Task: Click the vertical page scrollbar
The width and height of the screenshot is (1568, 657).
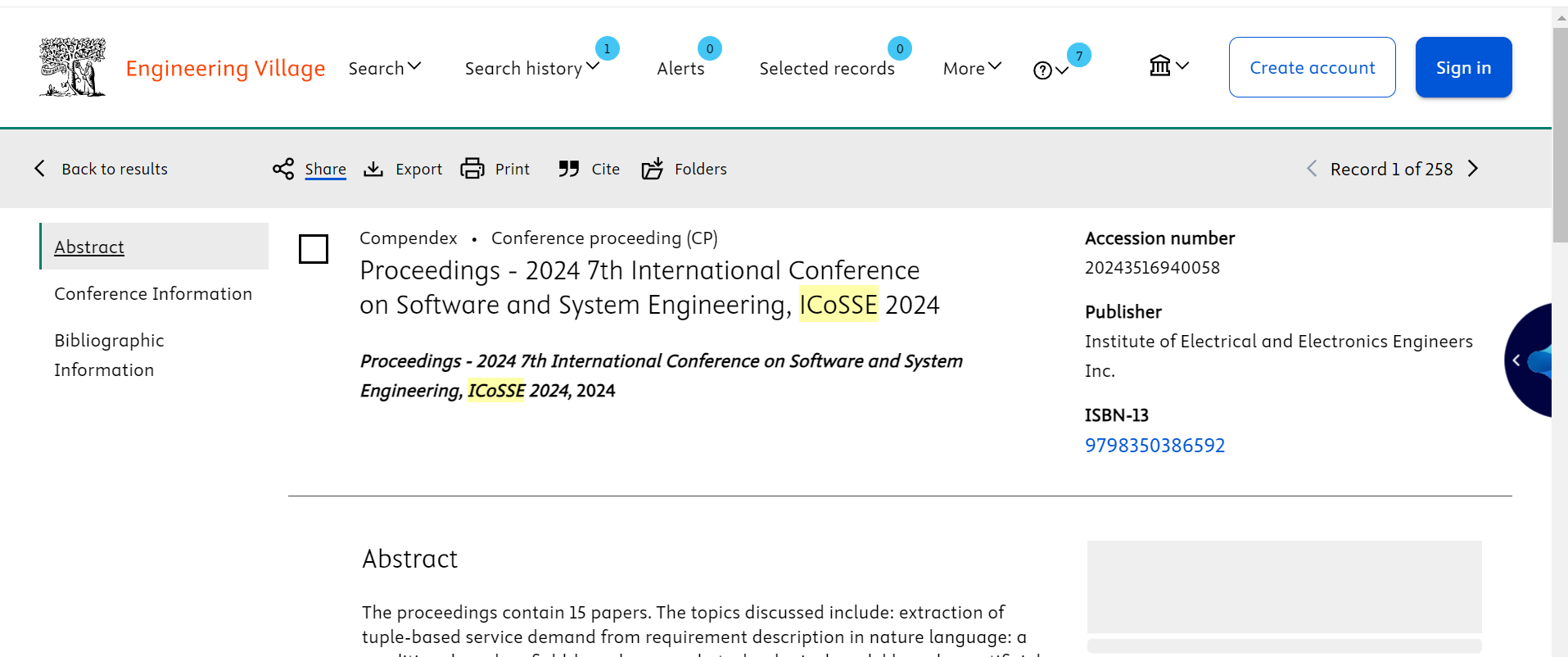Action: coord(1560,135)
